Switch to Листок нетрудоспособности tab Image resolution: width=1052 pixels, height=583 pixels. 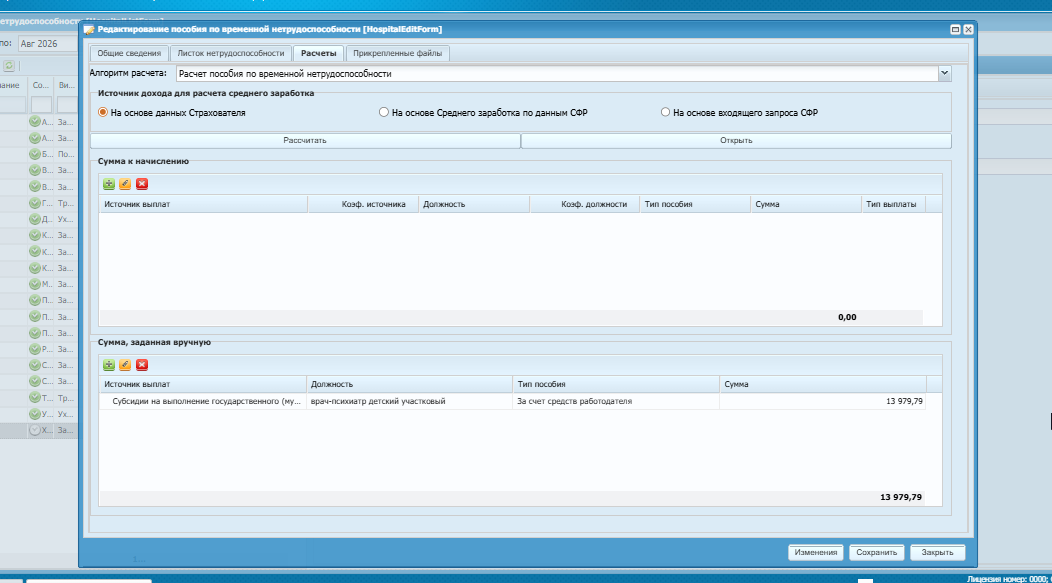(x=231, y=53)
